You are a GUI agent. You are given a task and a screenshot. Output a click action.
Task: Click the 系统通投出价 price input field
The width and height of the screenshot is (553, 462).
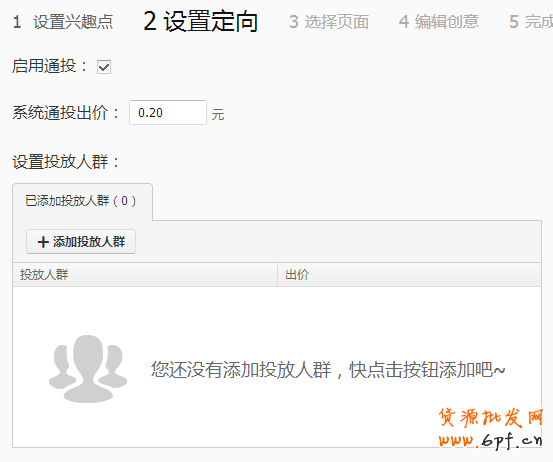tap(168, 113)
